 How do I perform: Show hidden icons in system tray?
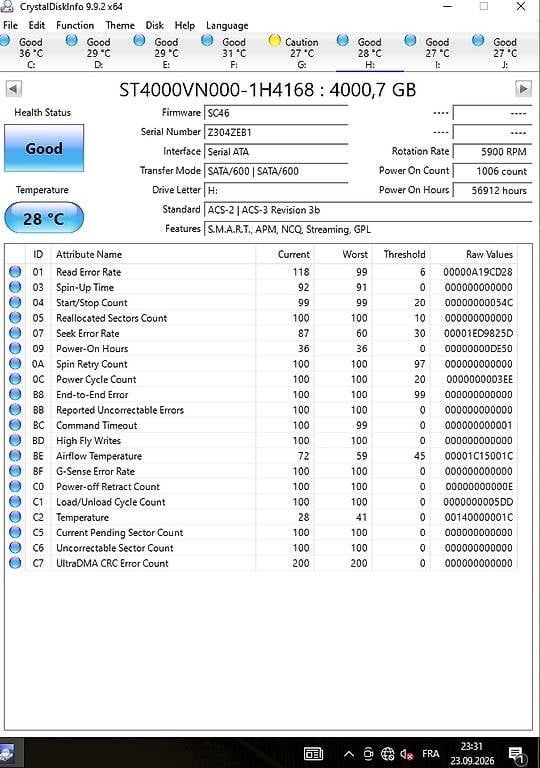coord(348,753)
